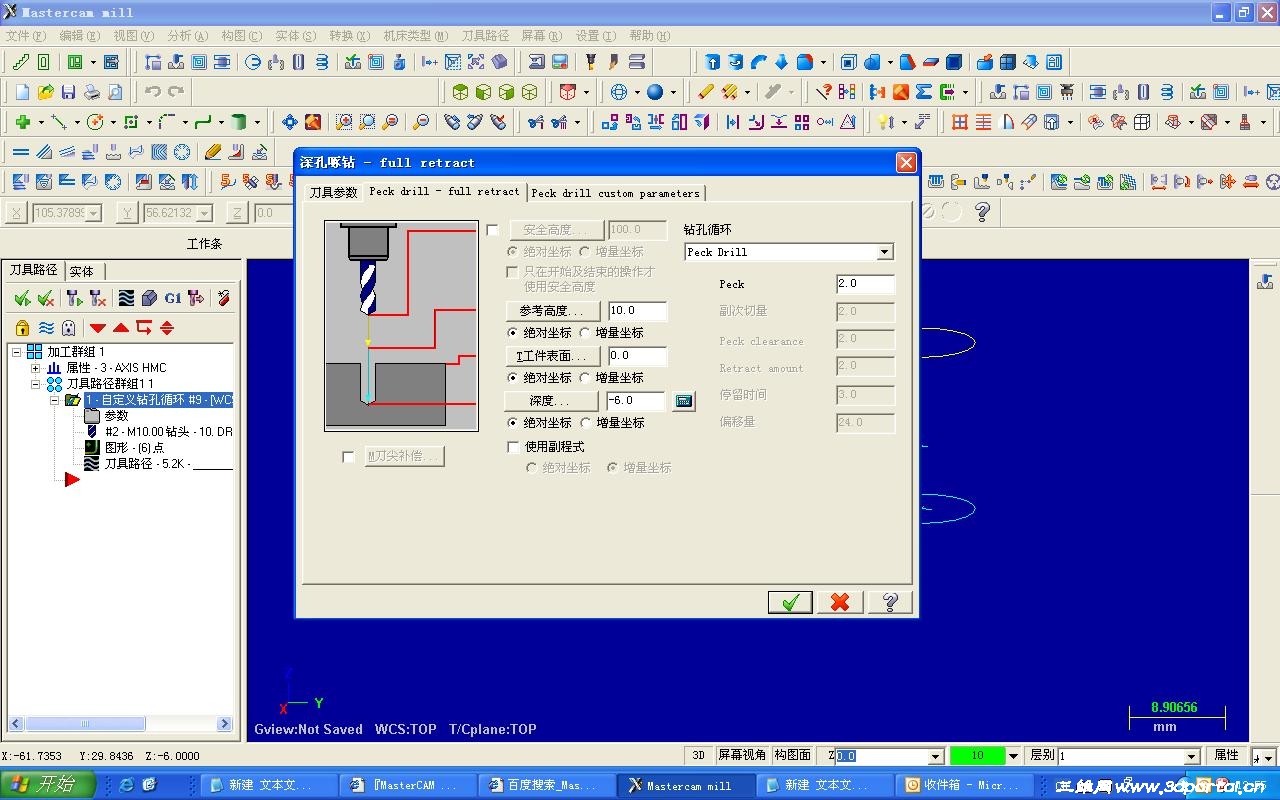Click the Open file folder icon

45,92
